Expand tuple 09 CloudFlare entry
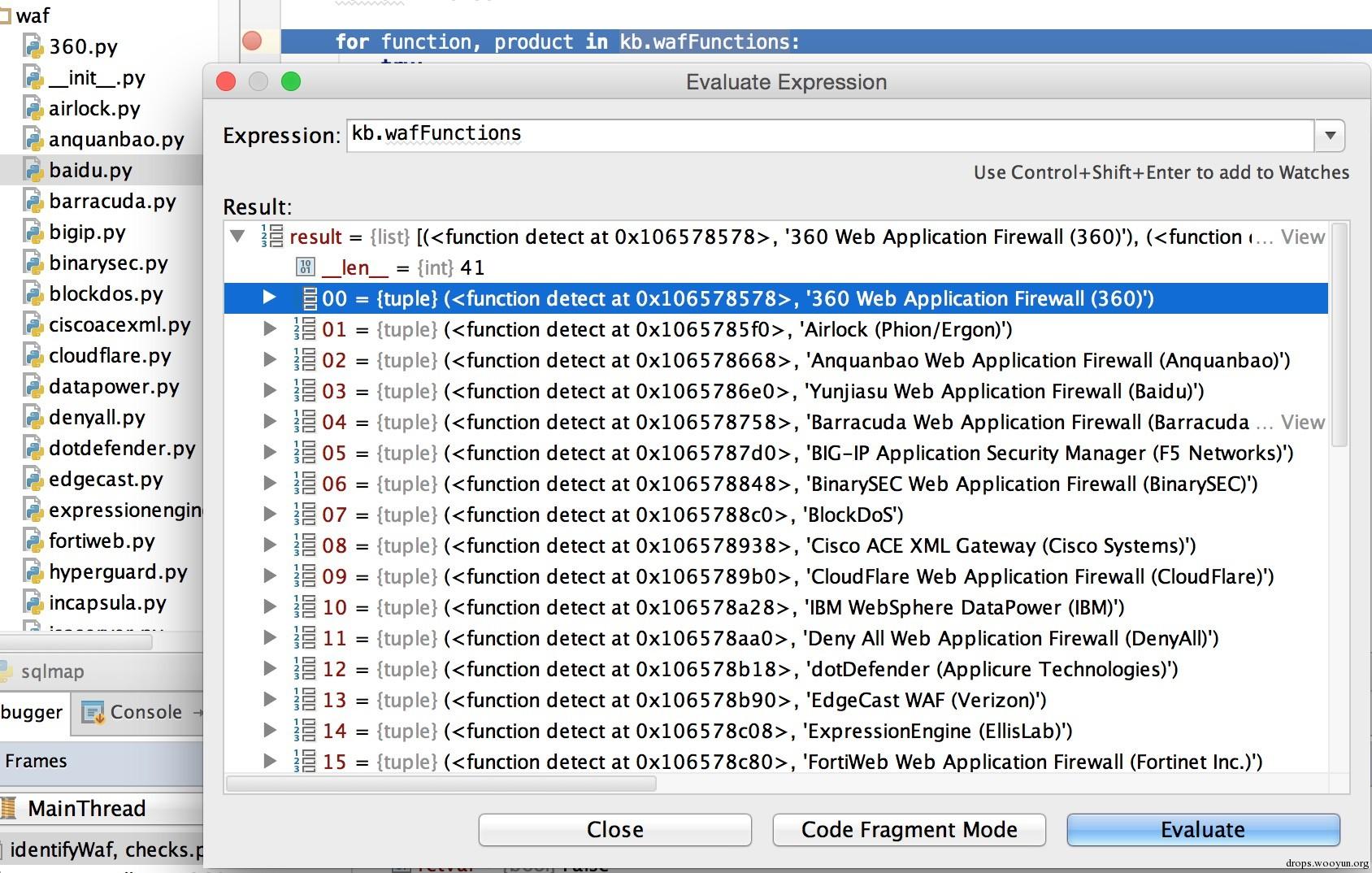Image resolution: width=1372 pixels, height=873 pixels. tap(270, 576)
